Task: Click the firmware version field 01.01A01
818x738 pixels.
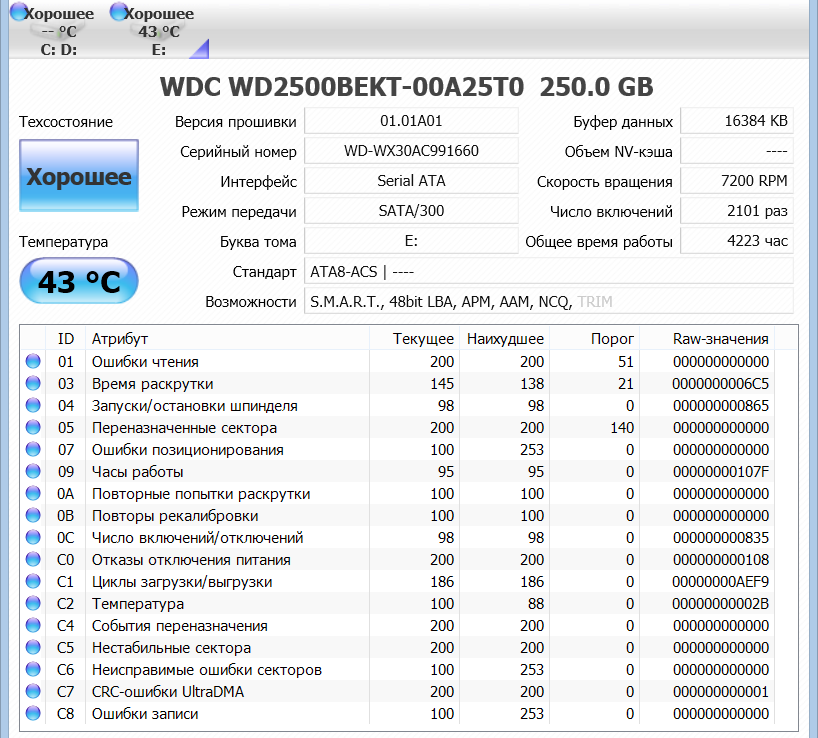Action: pos(411,121)
